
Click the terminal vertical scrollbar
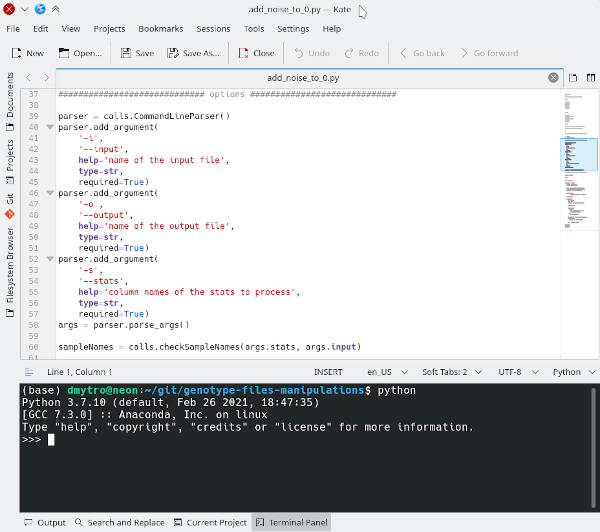(593, 447)
